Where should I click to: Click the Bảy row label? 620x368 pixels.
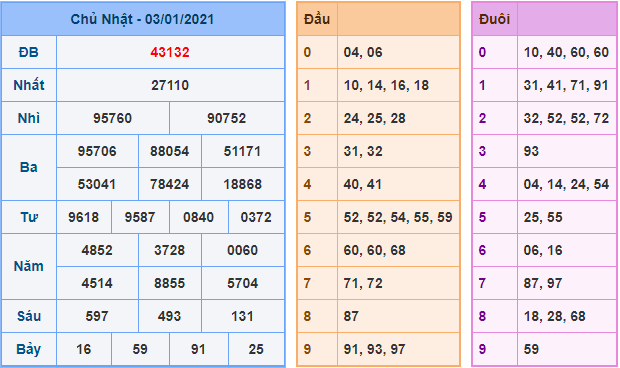coord(28,349)
